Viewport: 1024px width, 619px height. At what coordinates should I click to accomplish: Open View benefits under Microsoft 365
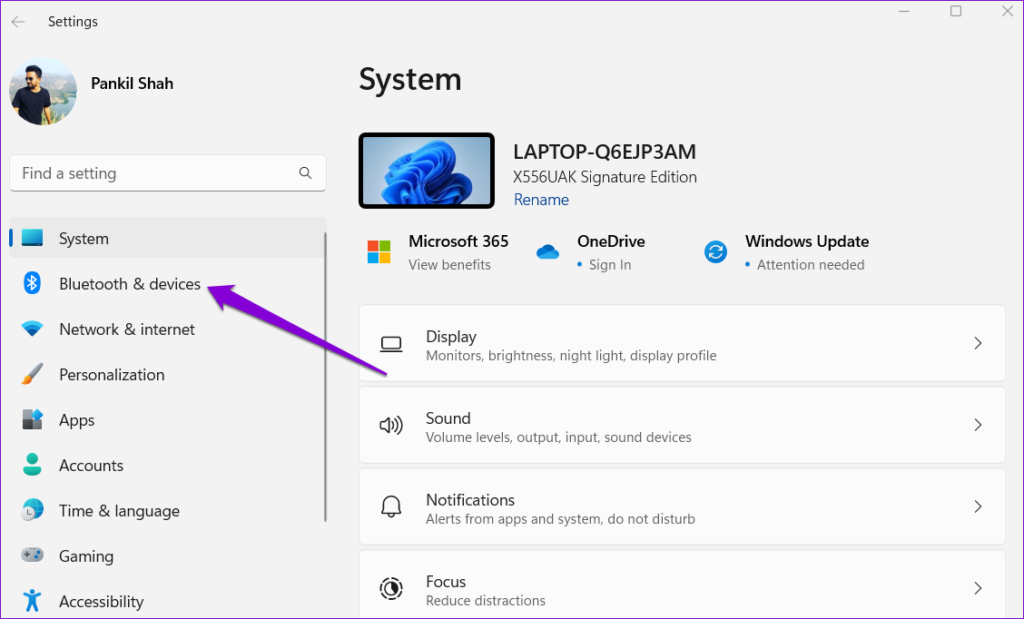click(x=450, y=264)
